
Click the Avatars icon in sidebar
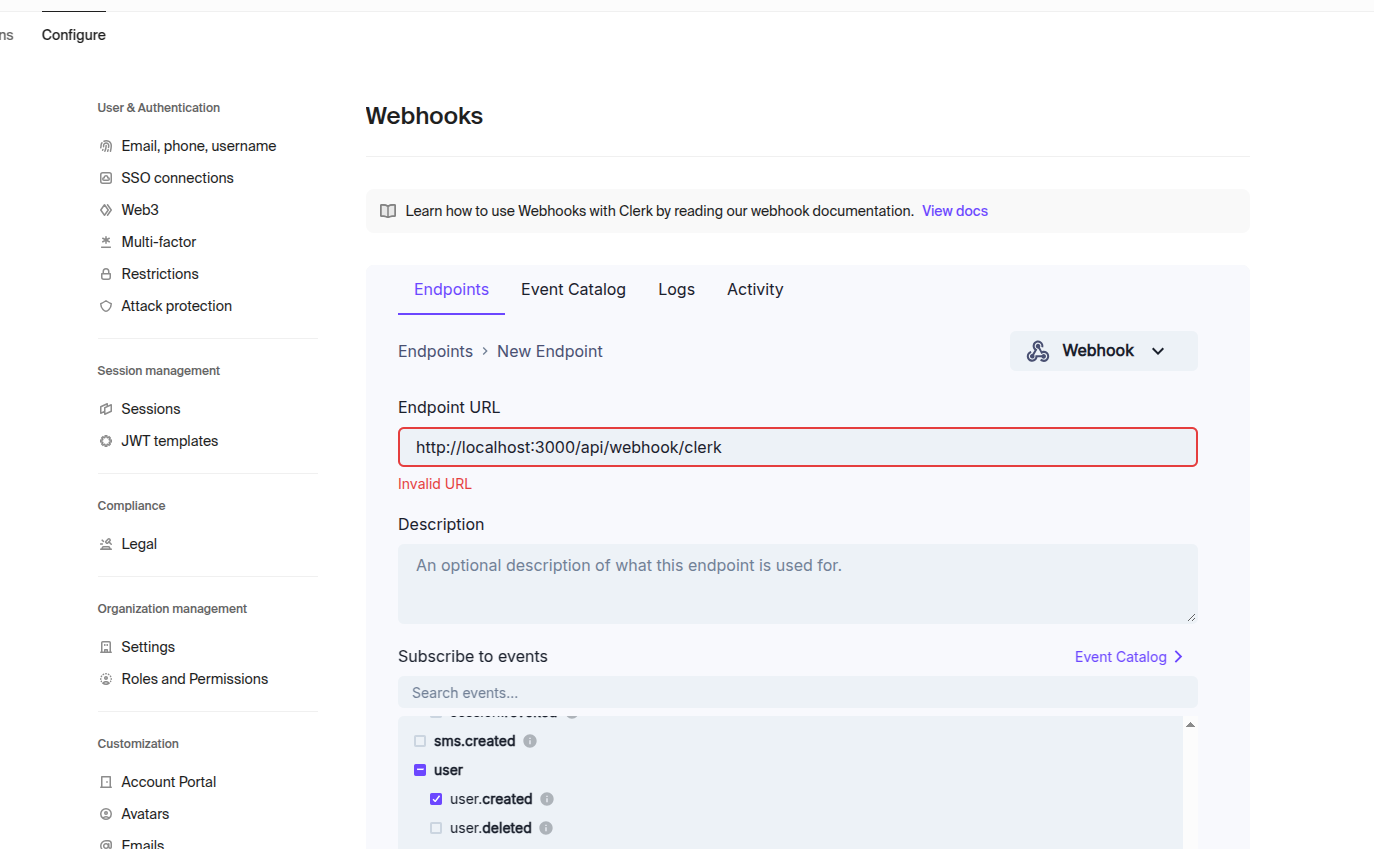[106, 814]
